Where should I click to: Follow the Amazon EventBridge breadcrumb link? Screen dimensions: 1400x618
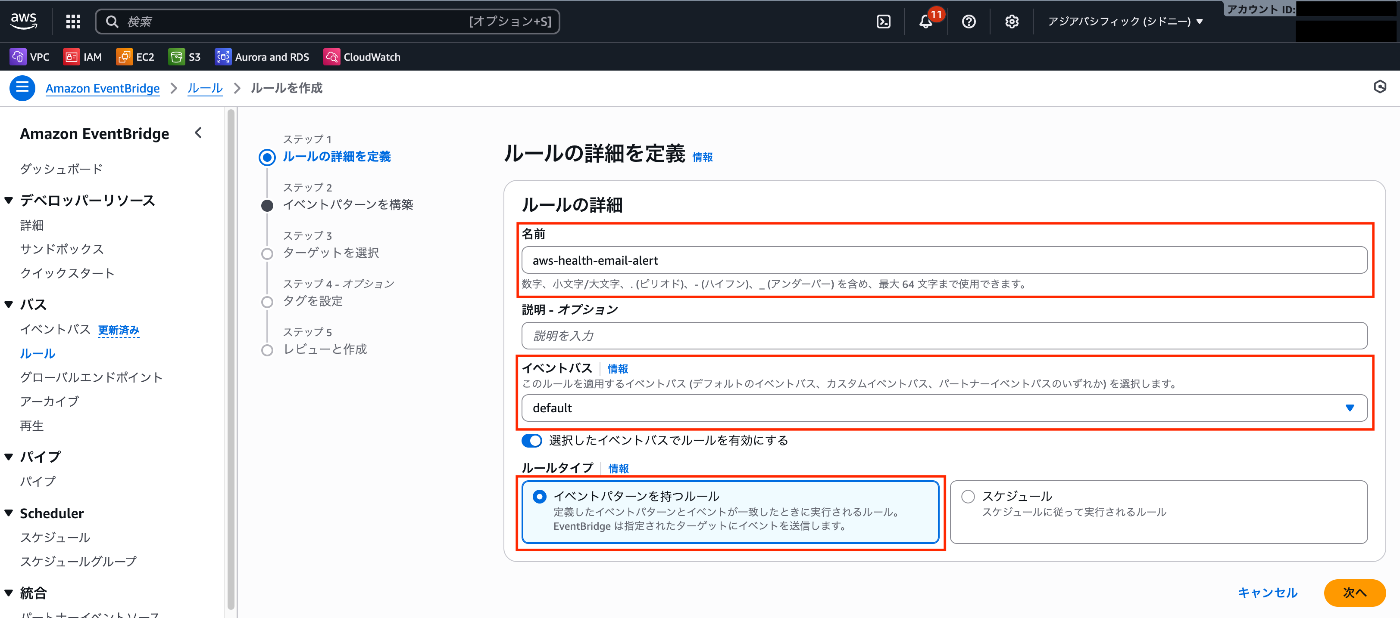[x=103, y=88]
